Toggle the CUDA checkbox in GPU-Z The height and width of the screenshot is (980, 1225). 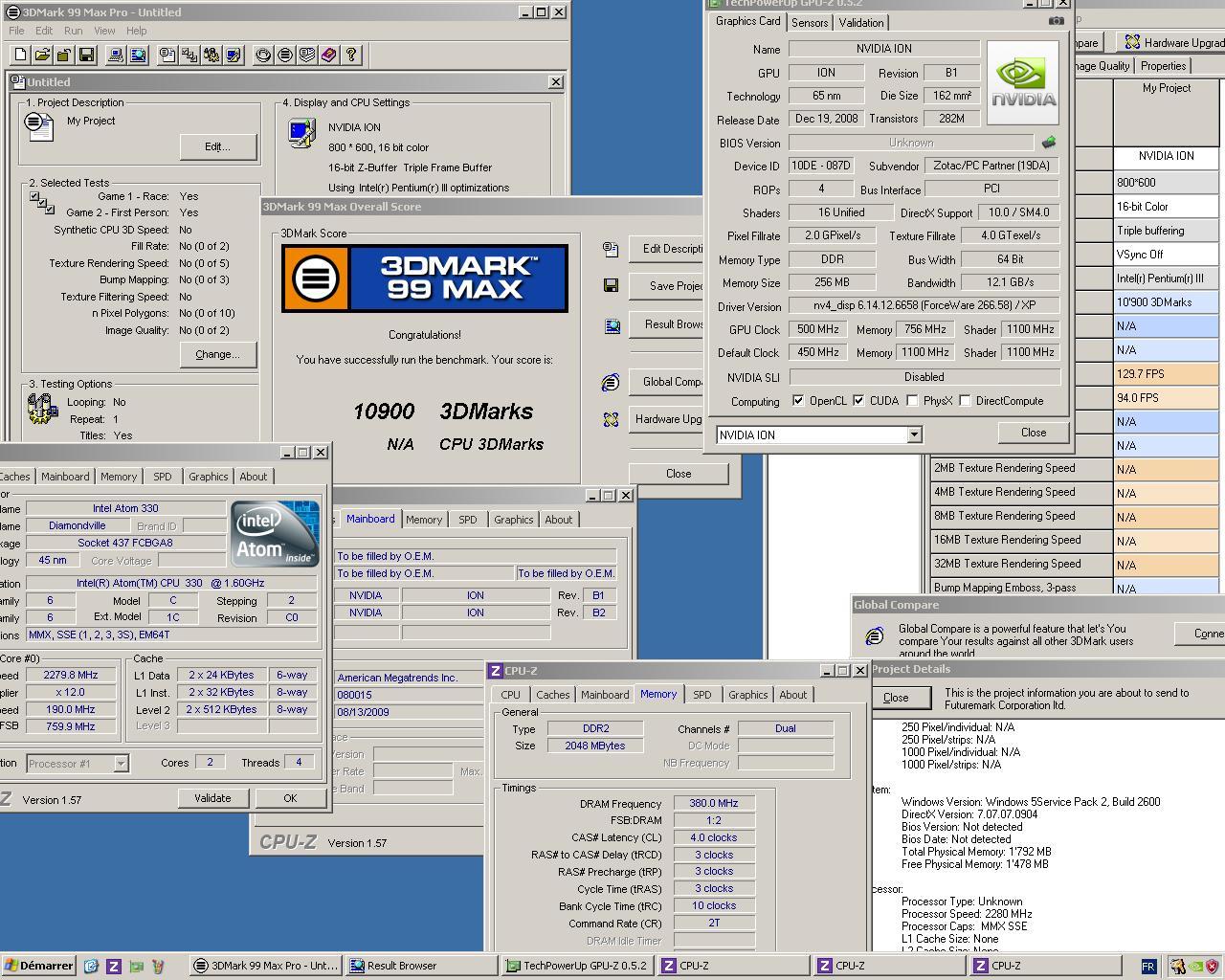pos(858,401)
